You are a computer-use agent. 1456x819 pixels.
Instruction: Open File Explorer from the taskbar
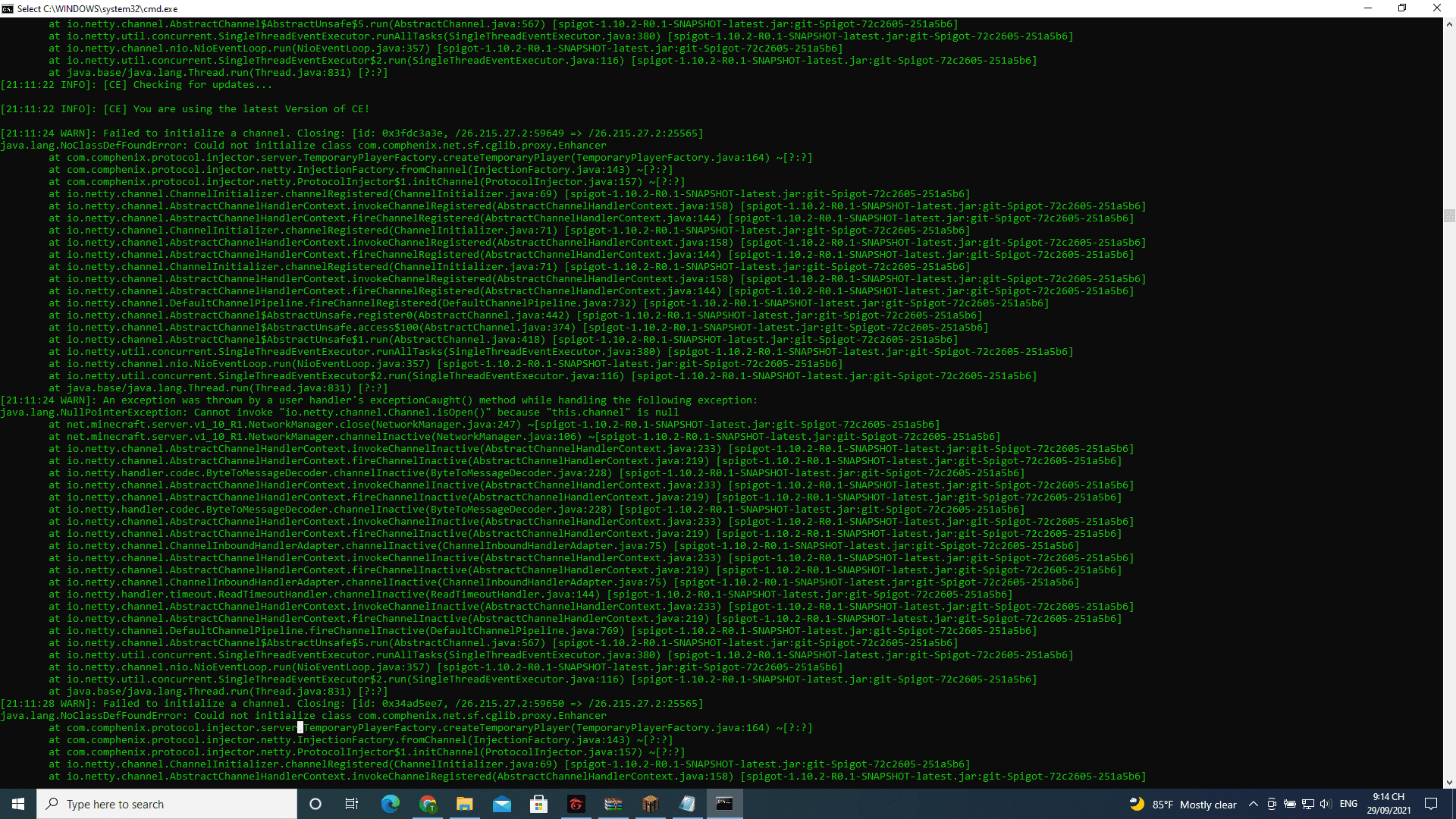coord(465,804)
